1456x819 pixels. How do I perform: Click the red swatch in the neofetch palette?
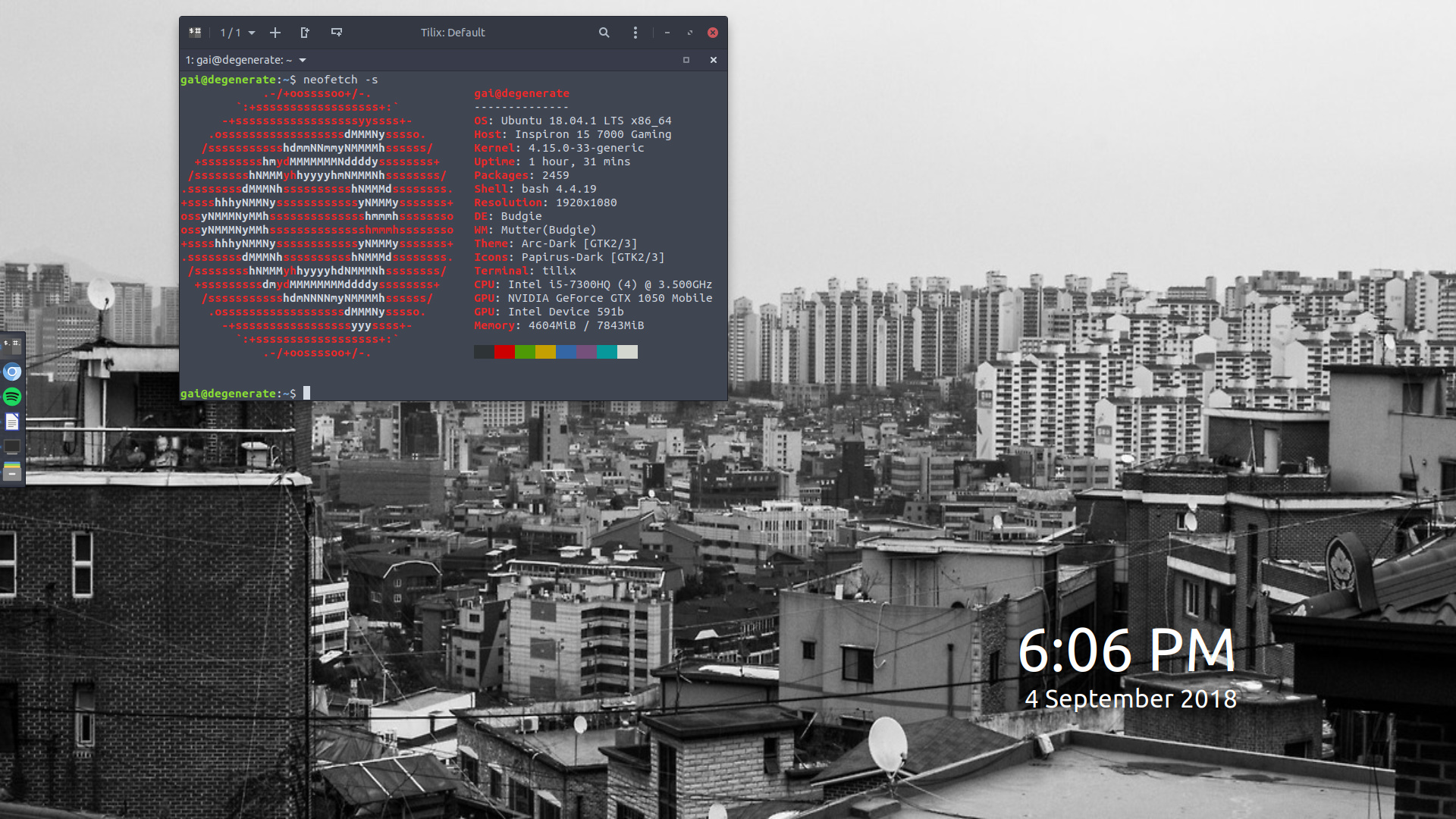[x=504, y=352]
